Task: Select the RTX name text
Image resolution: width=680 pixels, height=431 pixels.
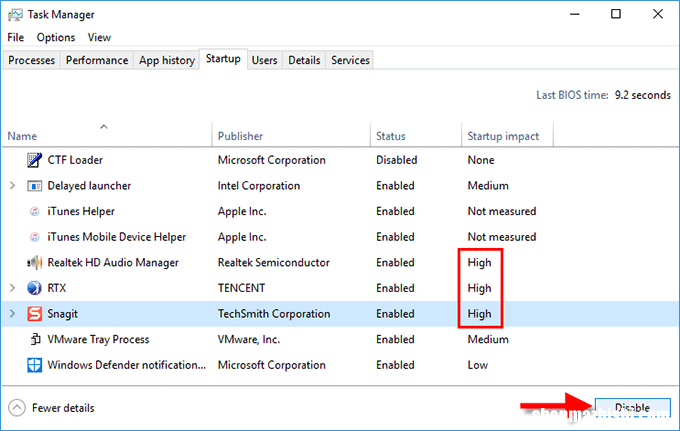Action: tap(57, 288)
